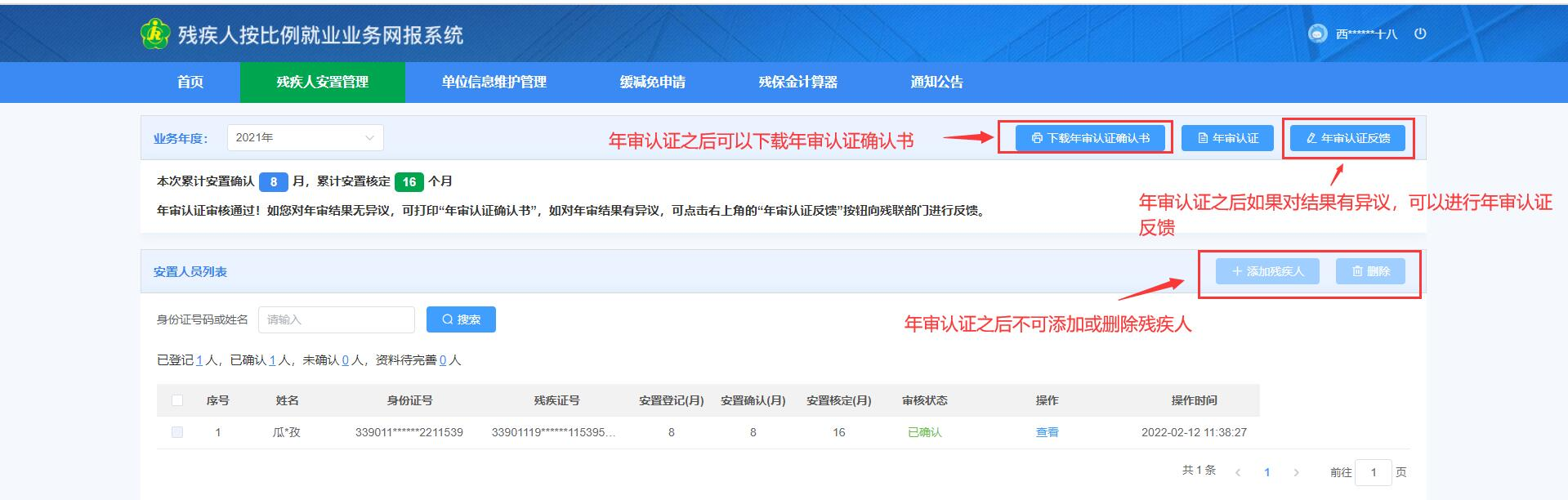The height and width of the screenshot is (500, 1568).
Task: Click 查看 link for 瓜*孜
Action: 1047,432
